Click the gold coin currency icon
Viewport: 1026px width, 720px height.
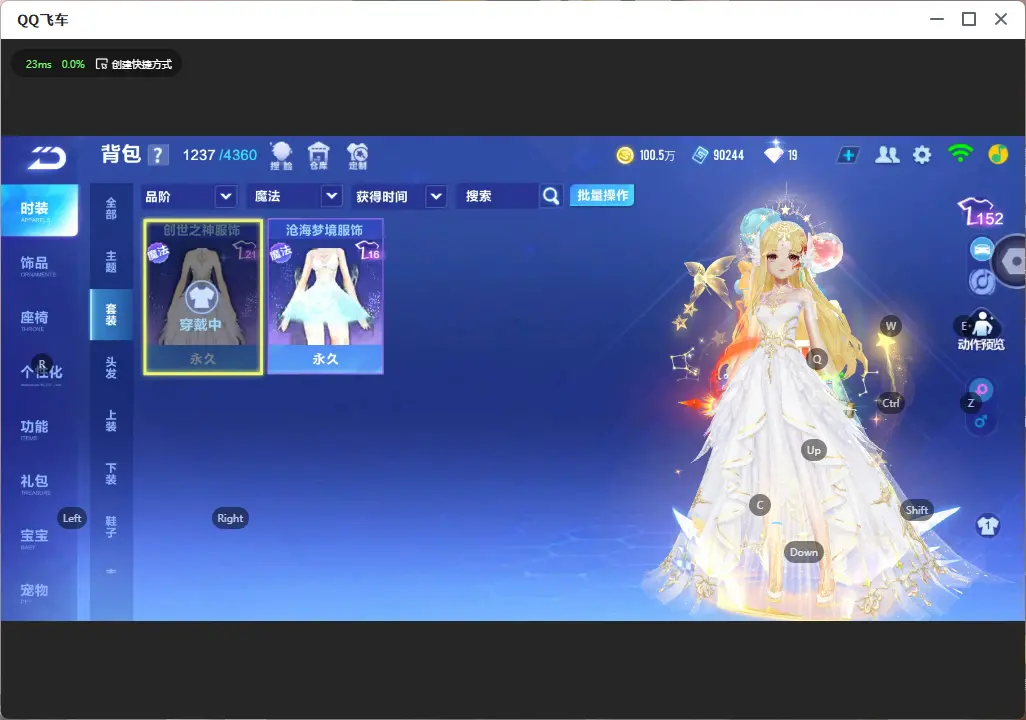[x=625, y=155]
